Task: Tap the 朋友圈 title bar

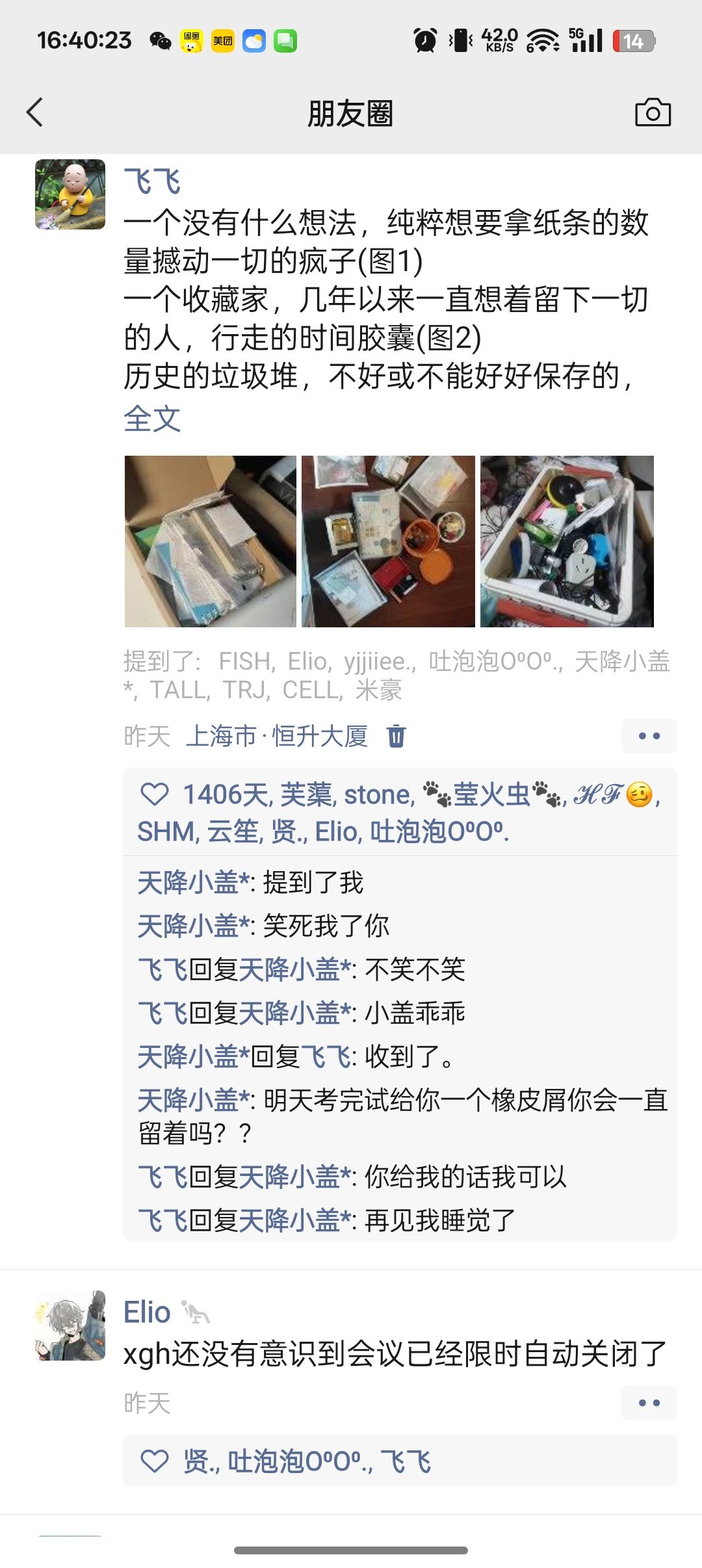Action: (350, 113)
